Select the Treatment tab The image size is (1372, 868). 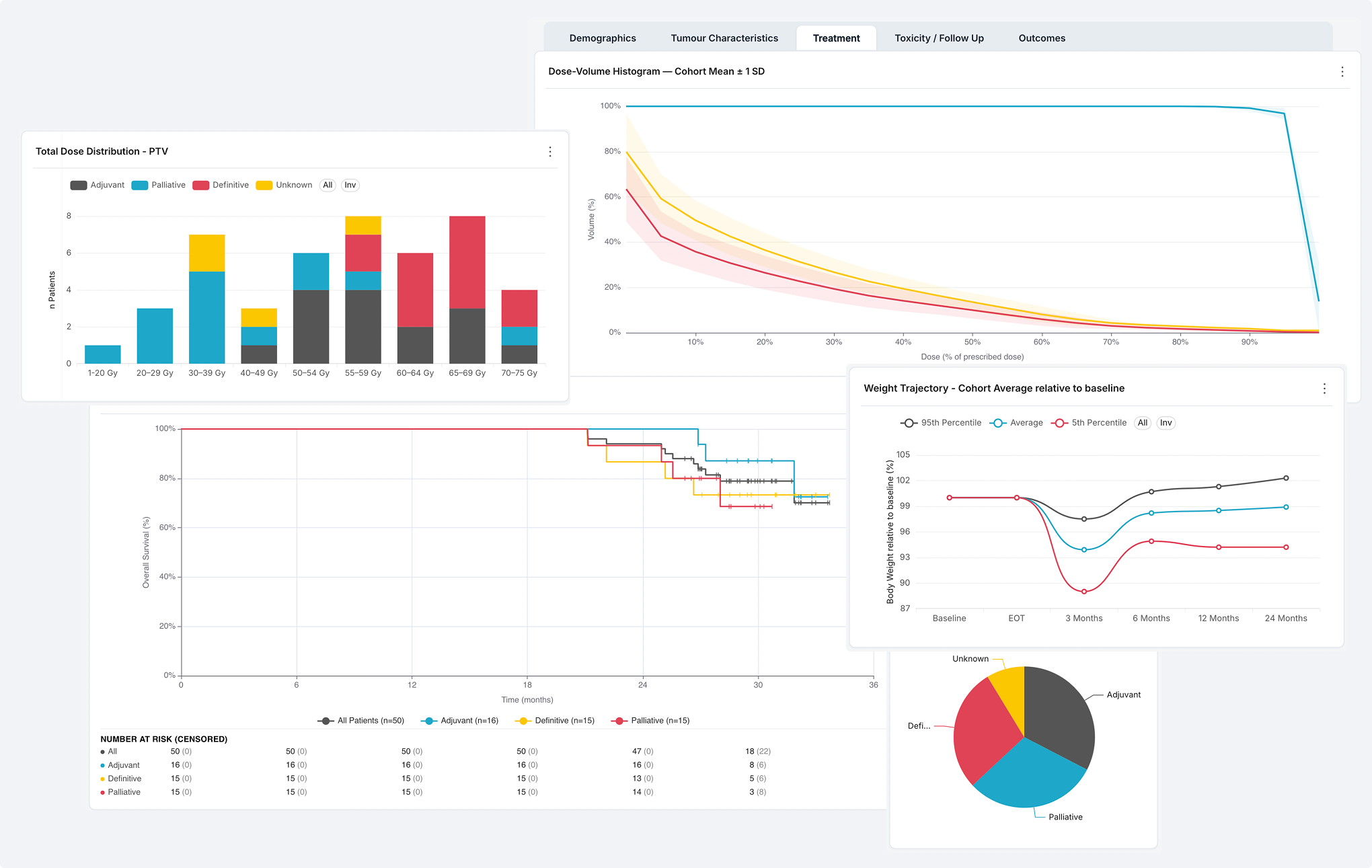point(836,38)
